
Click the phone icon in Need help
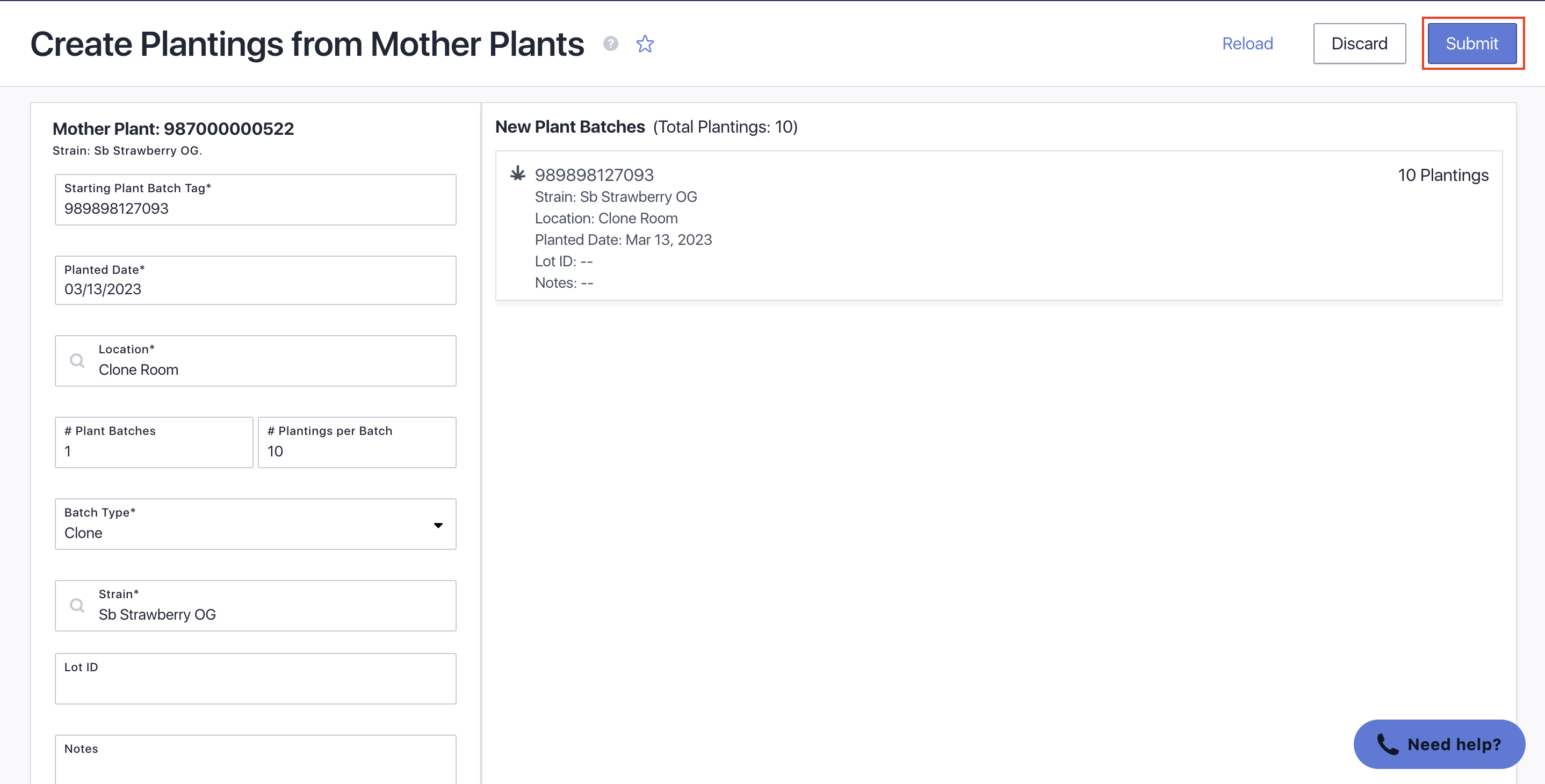tap(1387, 744)
